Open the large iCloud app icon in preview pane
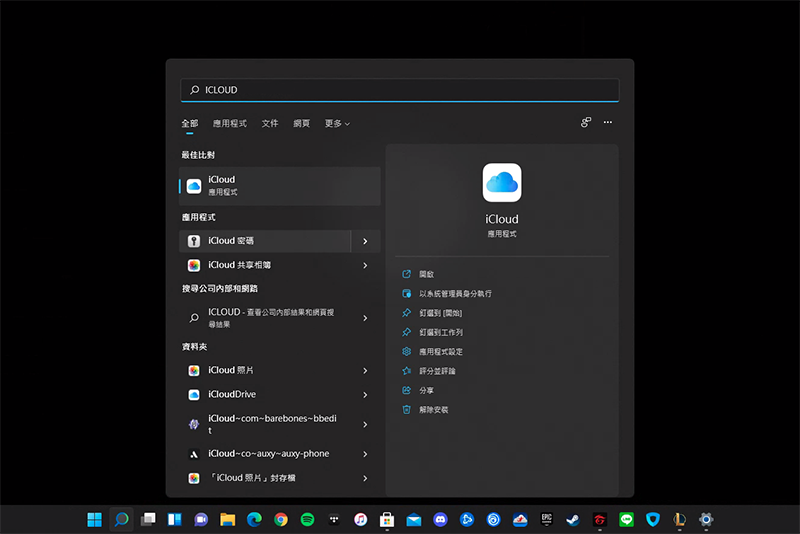Image resolution: width=800 pixels, height=534 pixels. click(x=502, y=183)
